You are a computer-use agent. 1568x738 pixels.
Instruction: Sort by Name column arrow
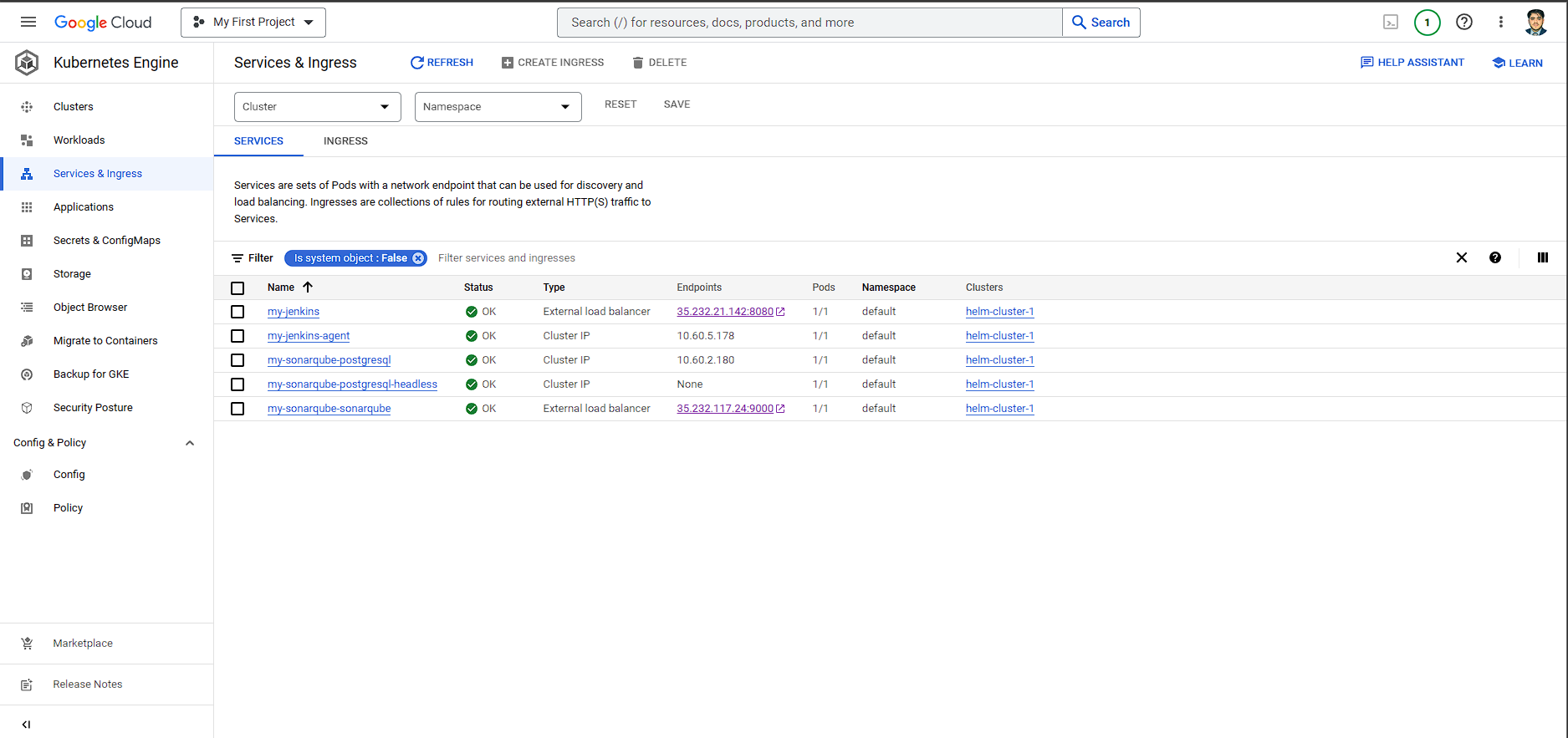click(308, 287)
